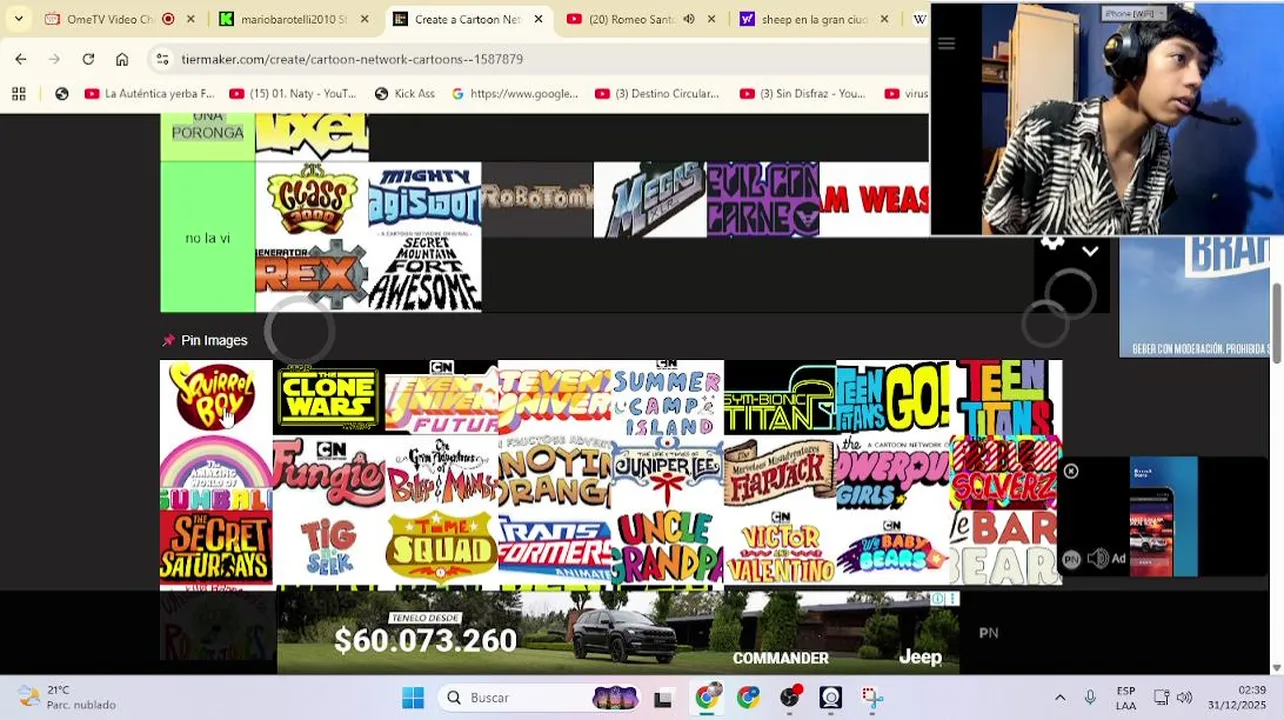Select Secret Mountain Fort Awesome logo
This screenshot has height=720, width=1284.
tap(425, 275)
